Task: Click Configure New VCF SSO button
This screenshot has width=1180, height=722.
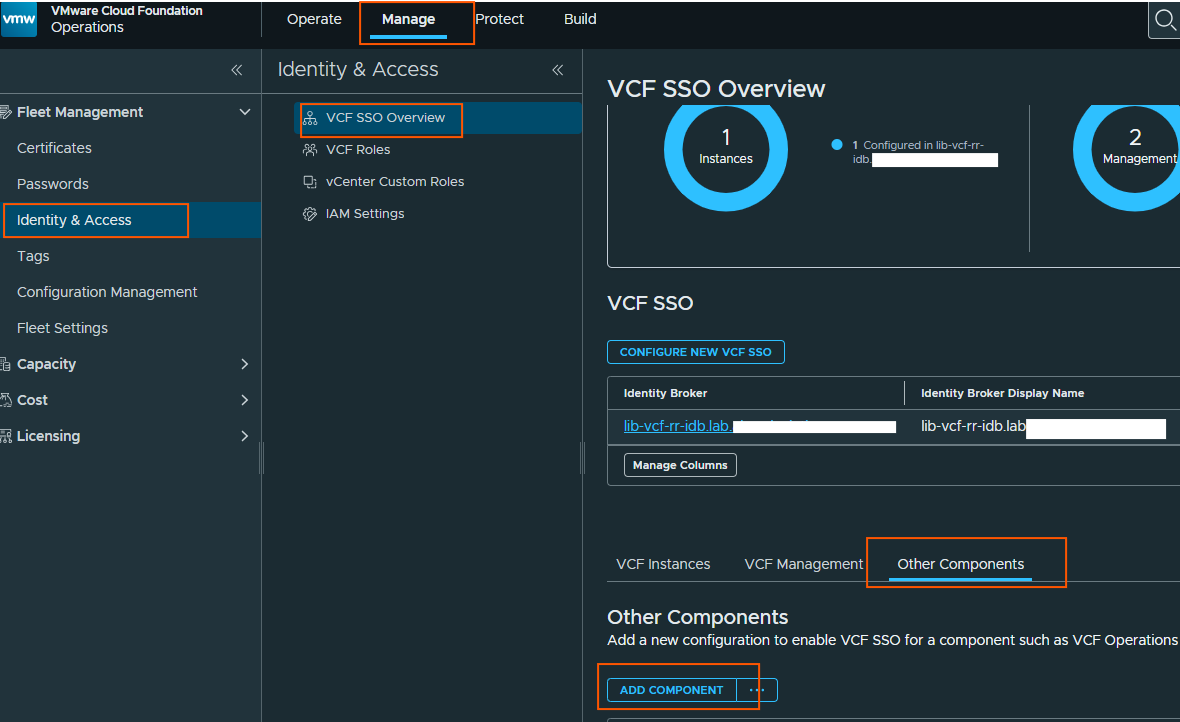Action: click(695, 352)
